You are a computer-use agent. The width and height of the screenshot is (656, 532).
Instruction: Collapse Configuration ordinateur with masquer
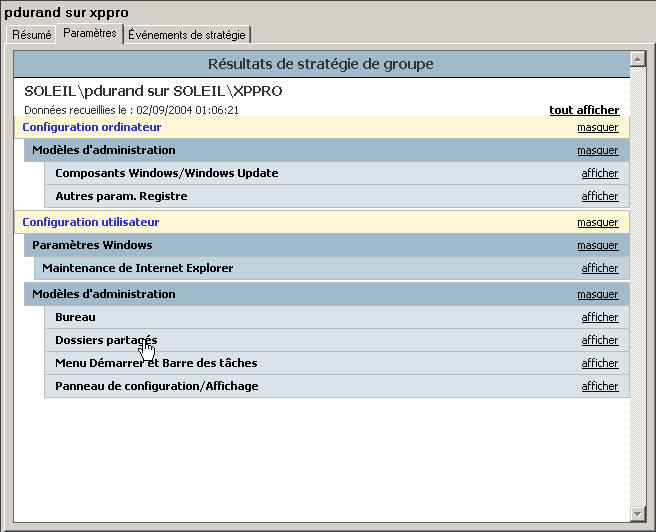[597, 127]
